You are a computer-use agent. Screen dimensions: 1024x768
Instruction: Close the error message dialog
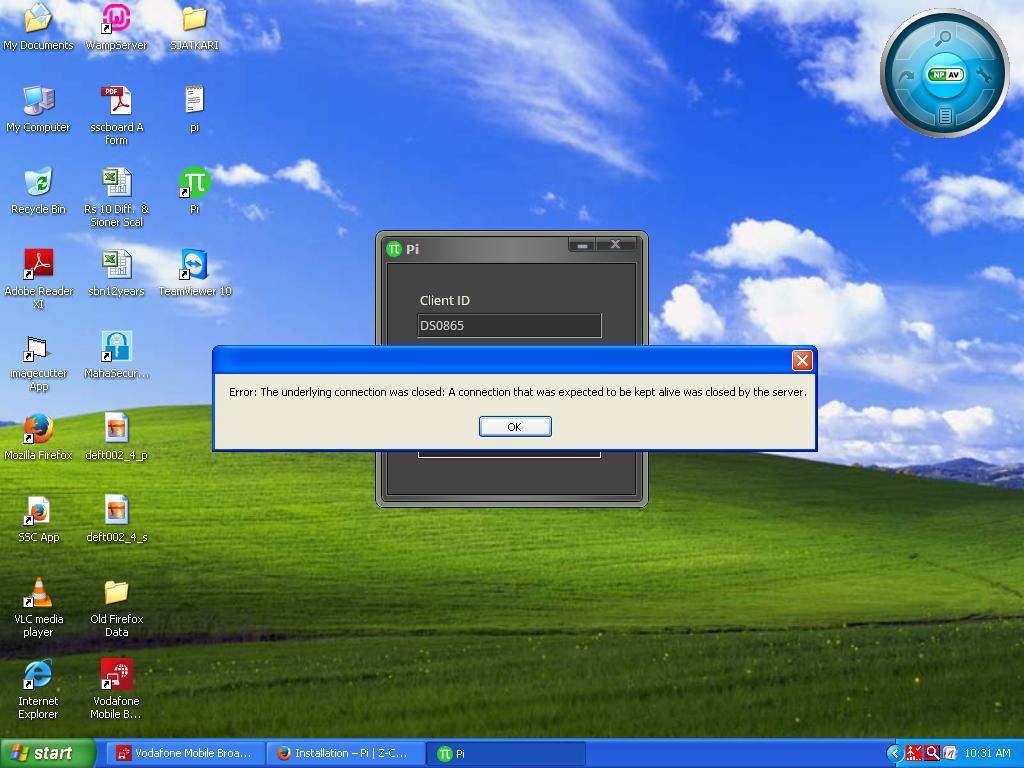click(x=802, y=360)
